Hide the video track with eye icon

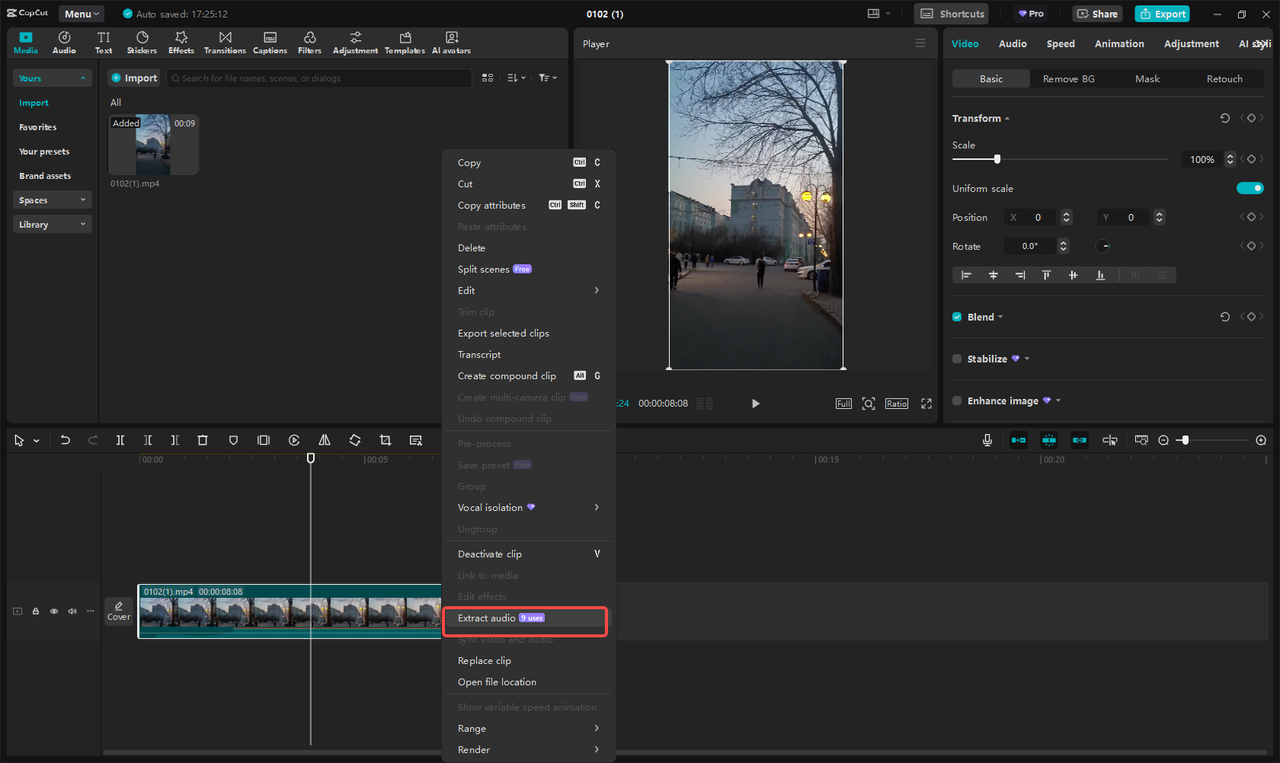pos(54,611)
